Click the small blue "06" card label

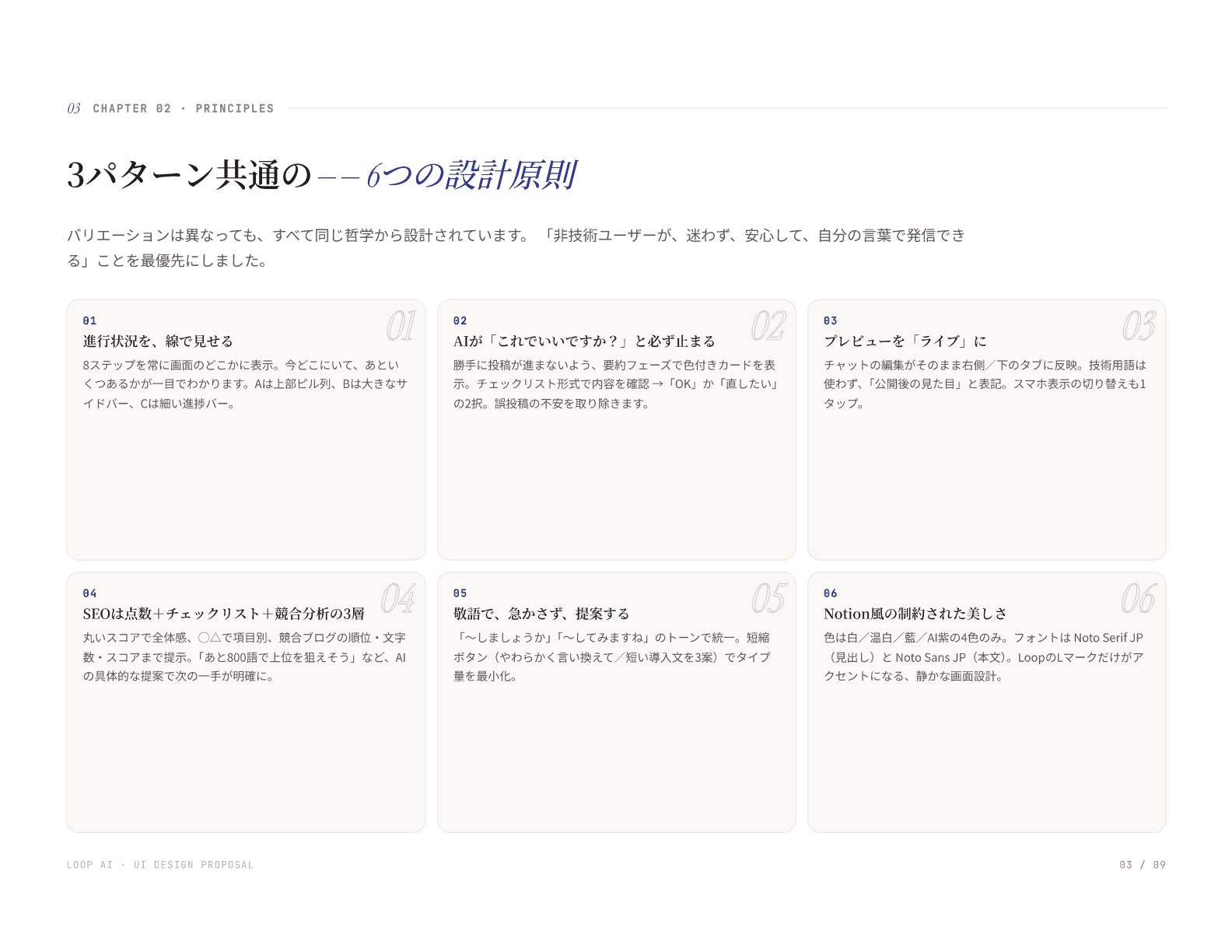click(831, 593)
